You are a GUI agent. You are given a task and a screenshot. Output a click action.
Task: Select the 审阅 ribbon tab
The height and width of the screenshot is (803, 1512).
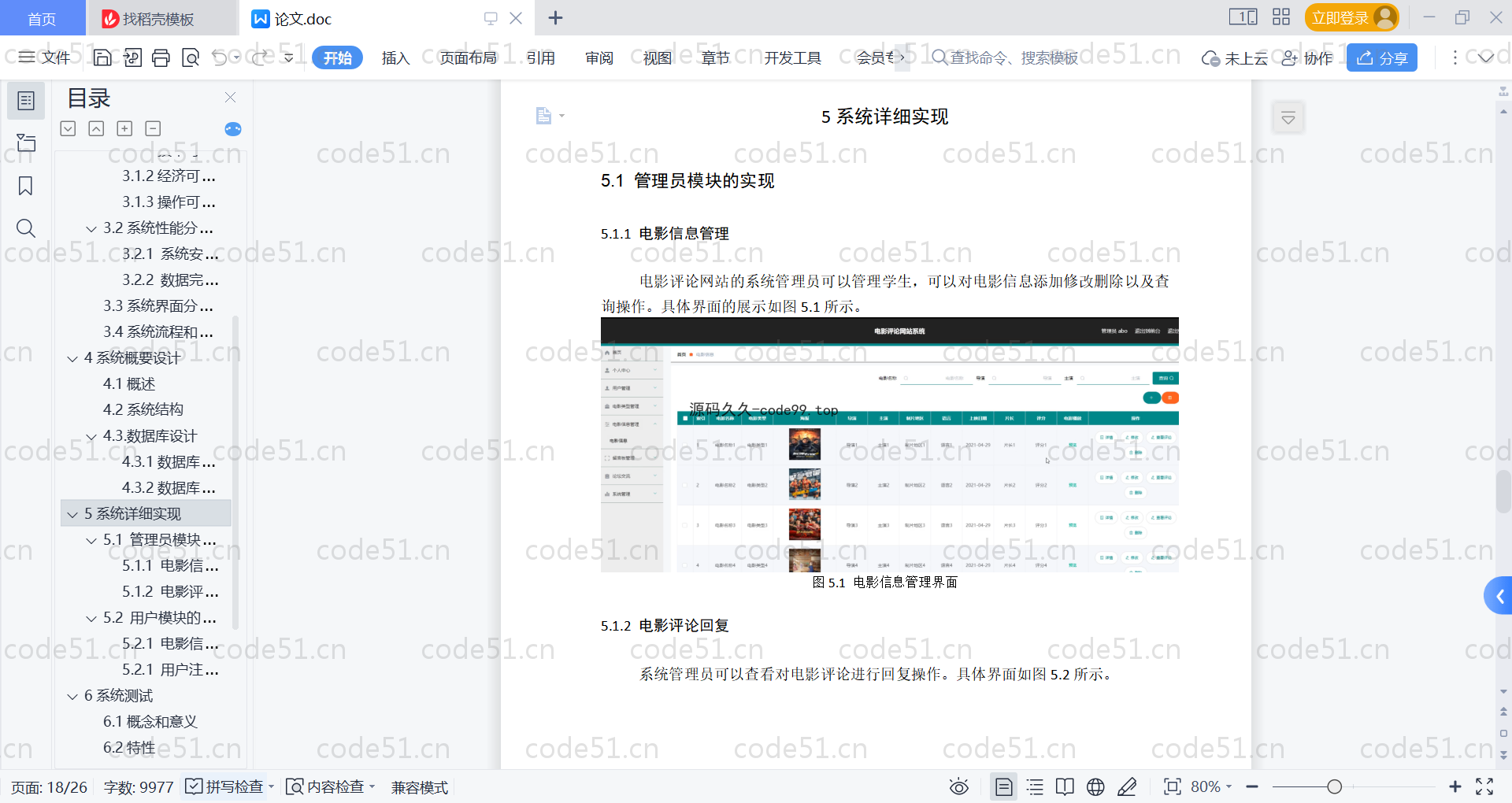[x=599, y=57]
